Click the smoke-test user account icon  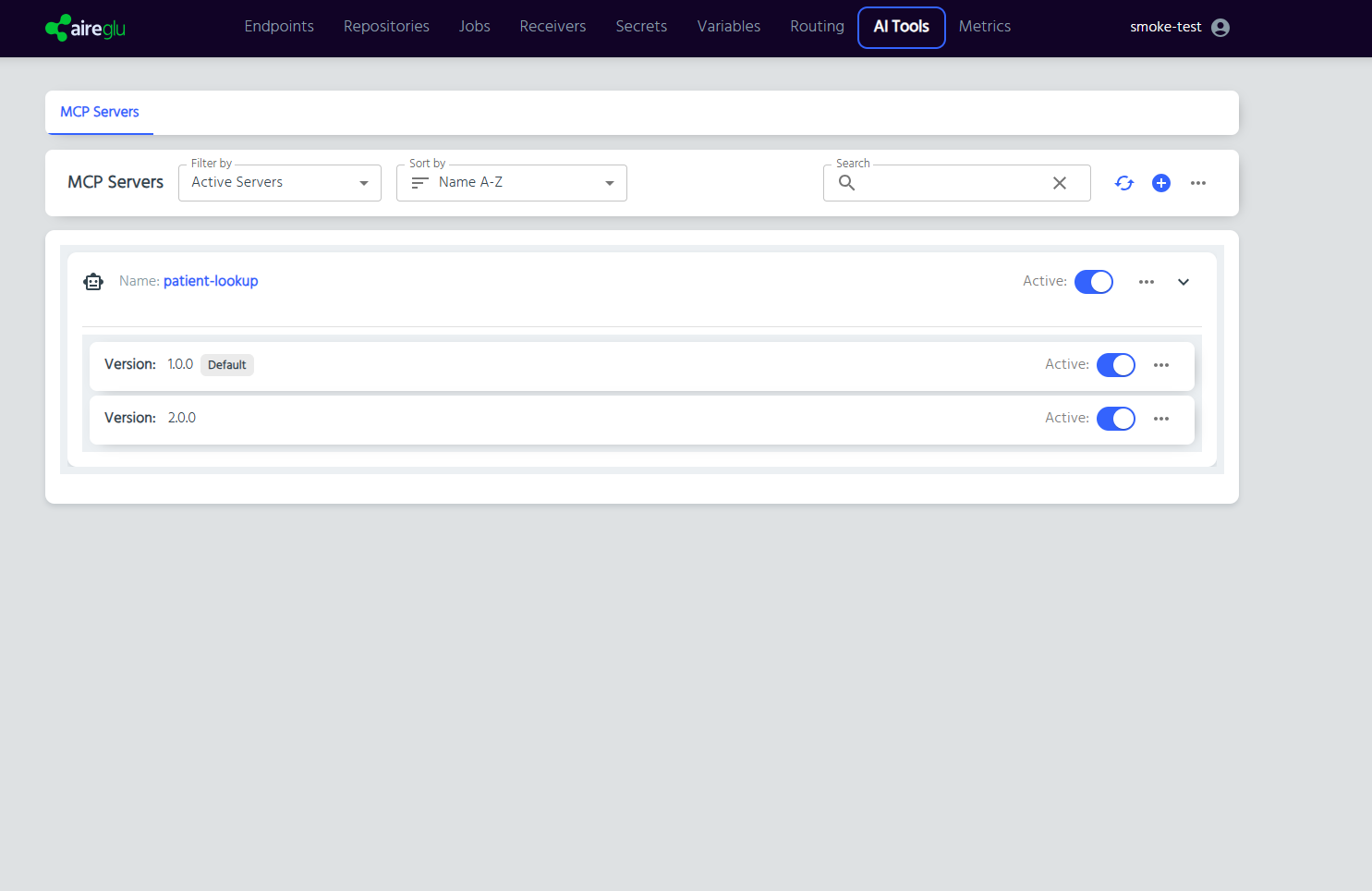pyautogui.click(x=1220, y=28)
